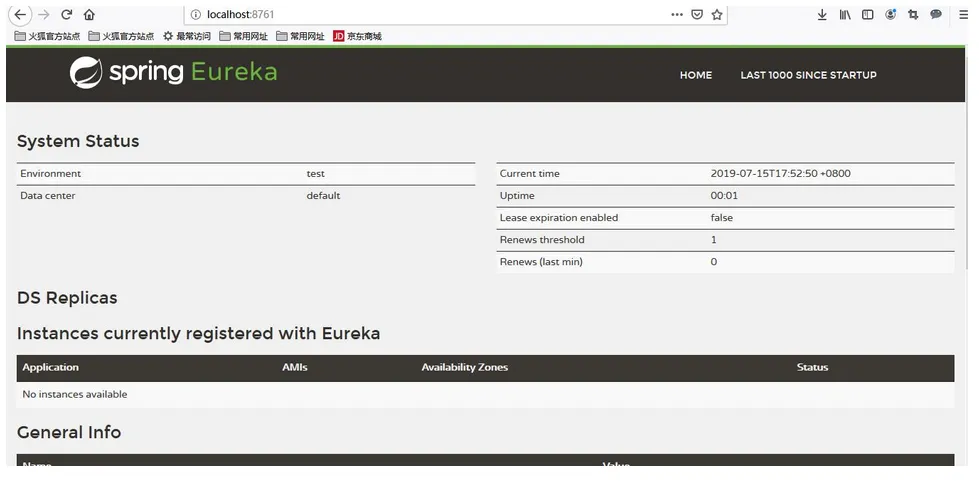Screen dimensions: 979x481
Task: Select the 2019-07-15T17:52:50 +0800 timestamp value
Action: [x=780, y=174]
